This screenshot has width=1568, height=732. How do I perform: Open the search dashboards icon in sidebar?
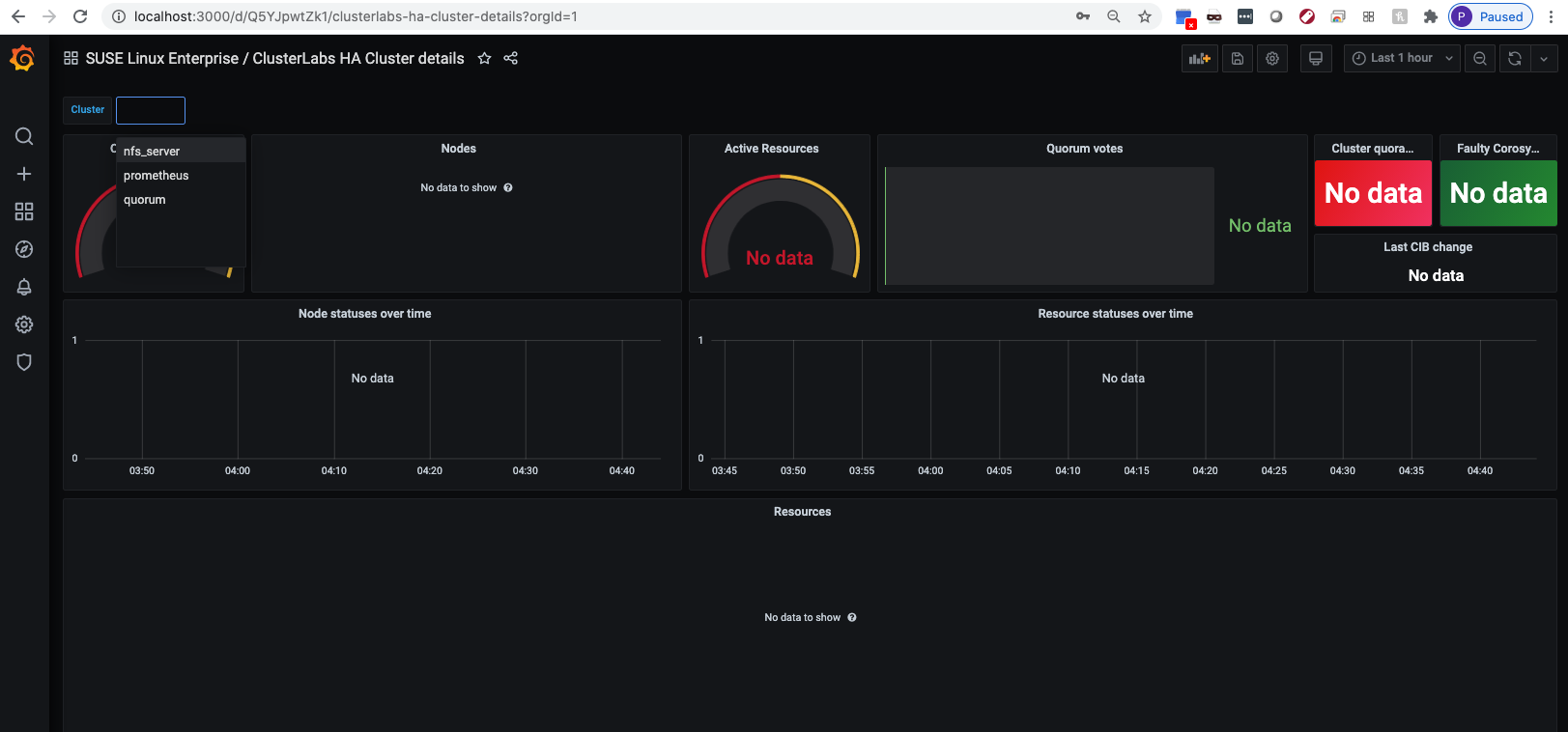click(x=24, y=136)
